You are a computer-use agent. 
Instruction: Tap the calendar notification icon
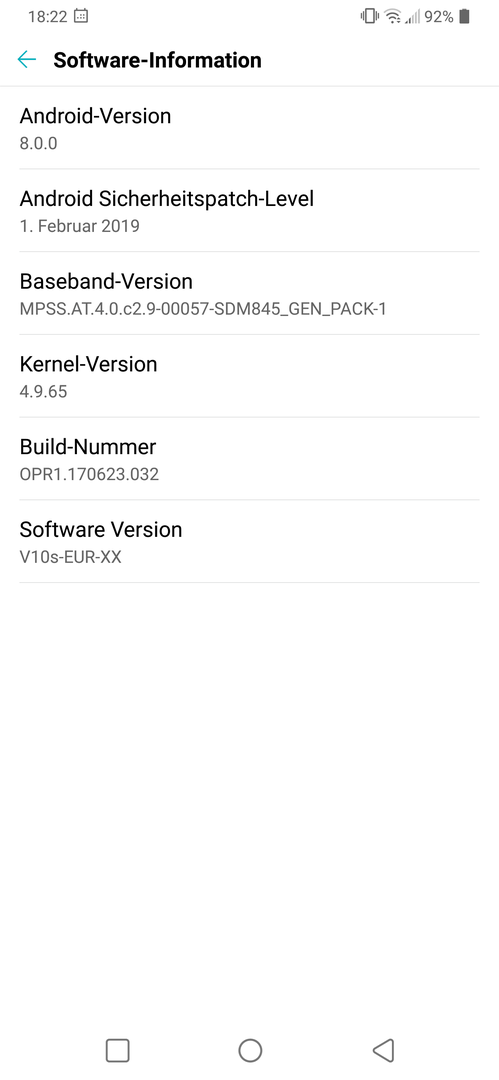pos(81,17)
